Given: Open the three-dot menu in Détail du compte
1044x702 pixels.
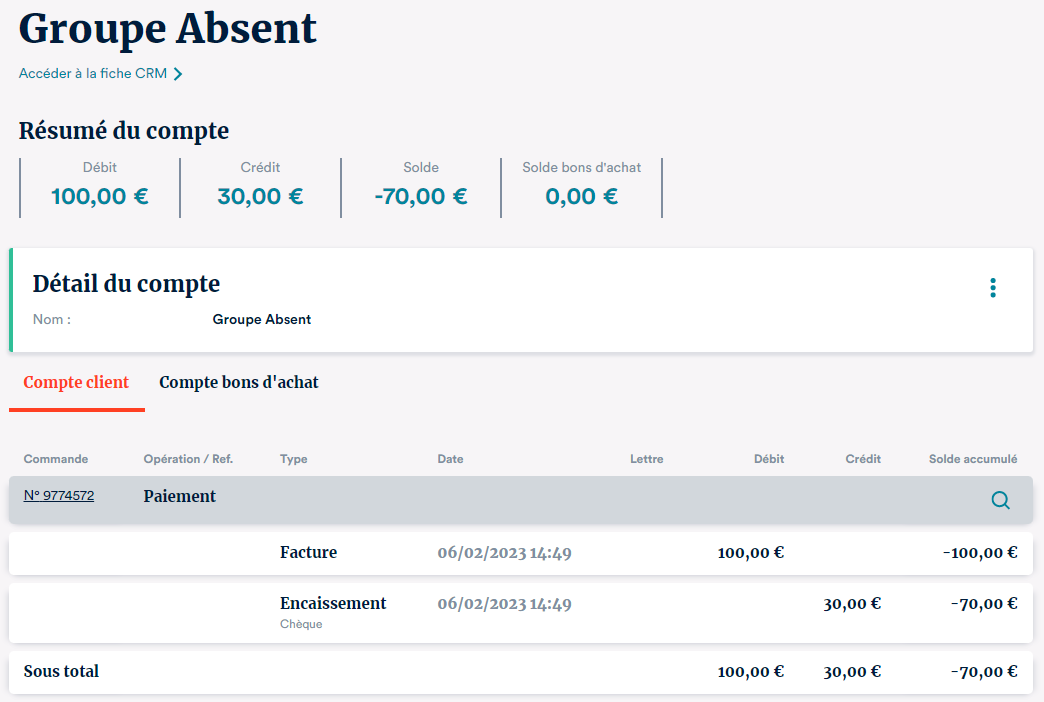Looking at the screenshot, I should pos(992,288).
